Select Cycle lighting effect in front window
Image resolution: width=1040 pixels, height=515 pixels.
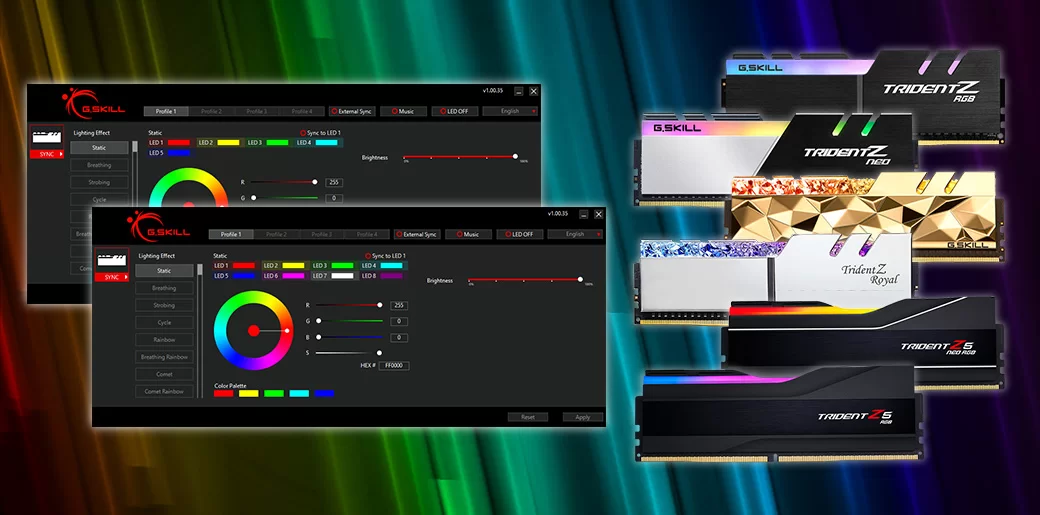coord(164,323)
